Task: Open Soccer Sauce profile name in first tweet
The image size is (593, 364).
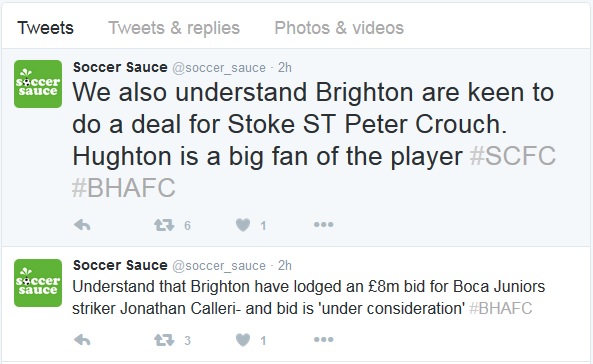Action: 120,67
